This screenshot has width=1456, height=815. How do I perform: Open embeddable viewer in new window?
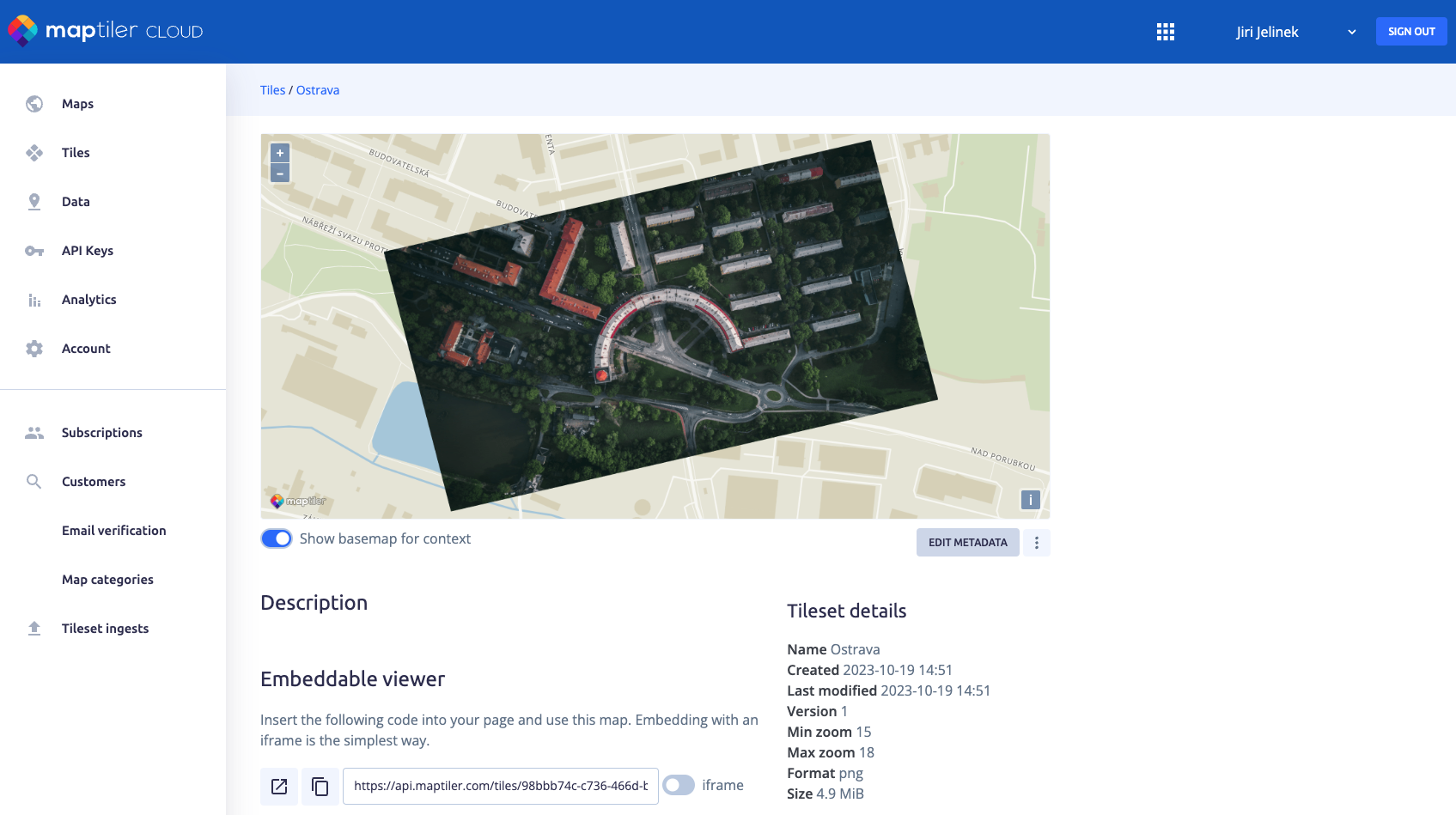[x=279, y=786]
